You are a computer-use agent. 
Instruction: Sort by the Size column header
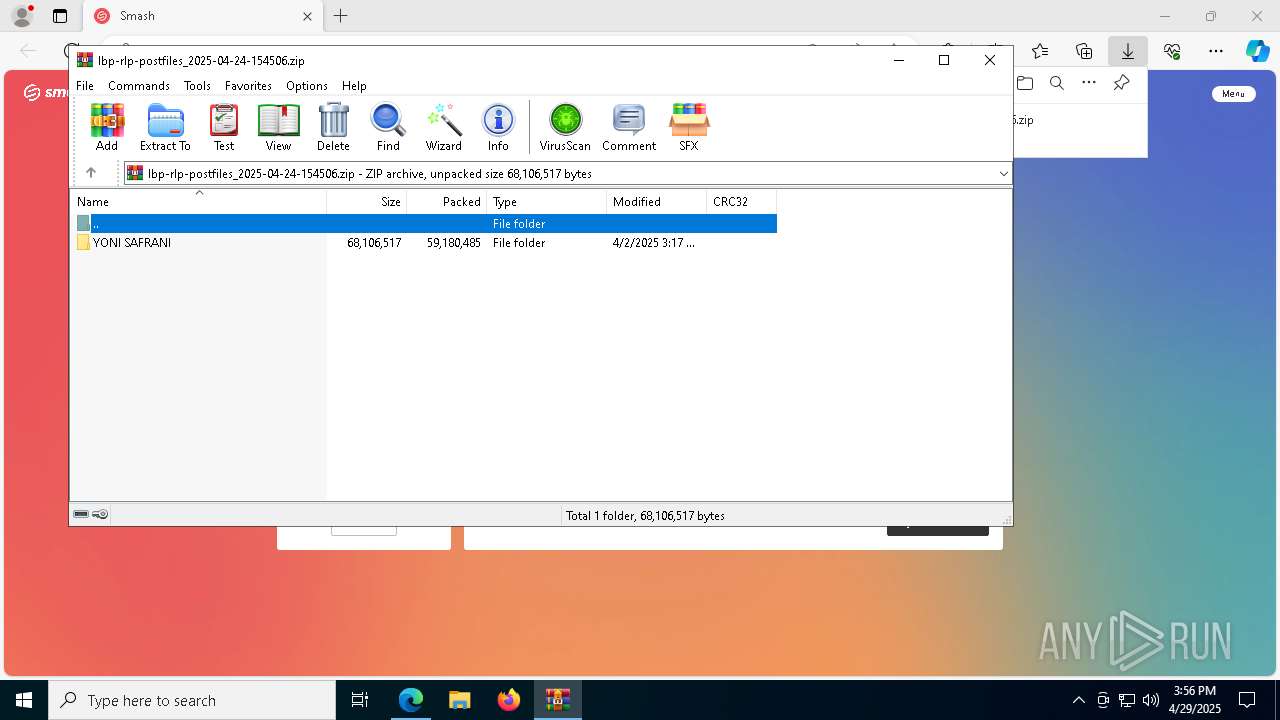tap(367, 201)
